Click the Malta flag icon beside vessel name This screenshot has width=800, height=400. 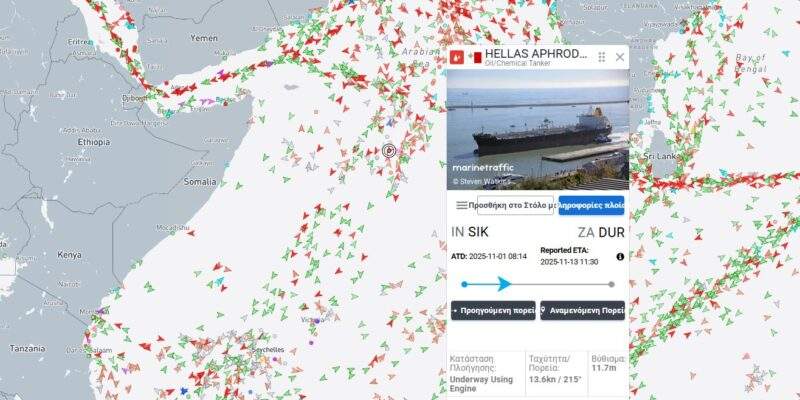coord(475,57)
